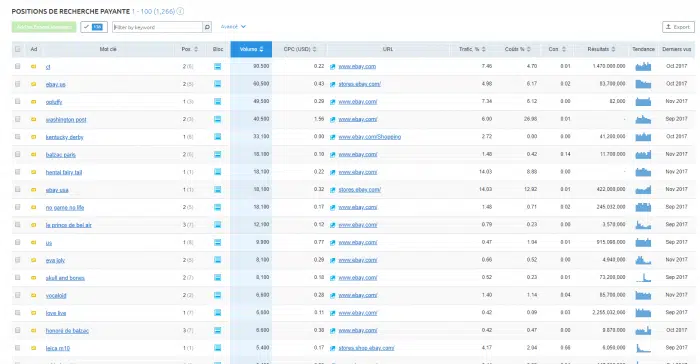This screenshot has width=700, height=364.
Task: Click the 26.98 costs value
Action: pos(530,119)
